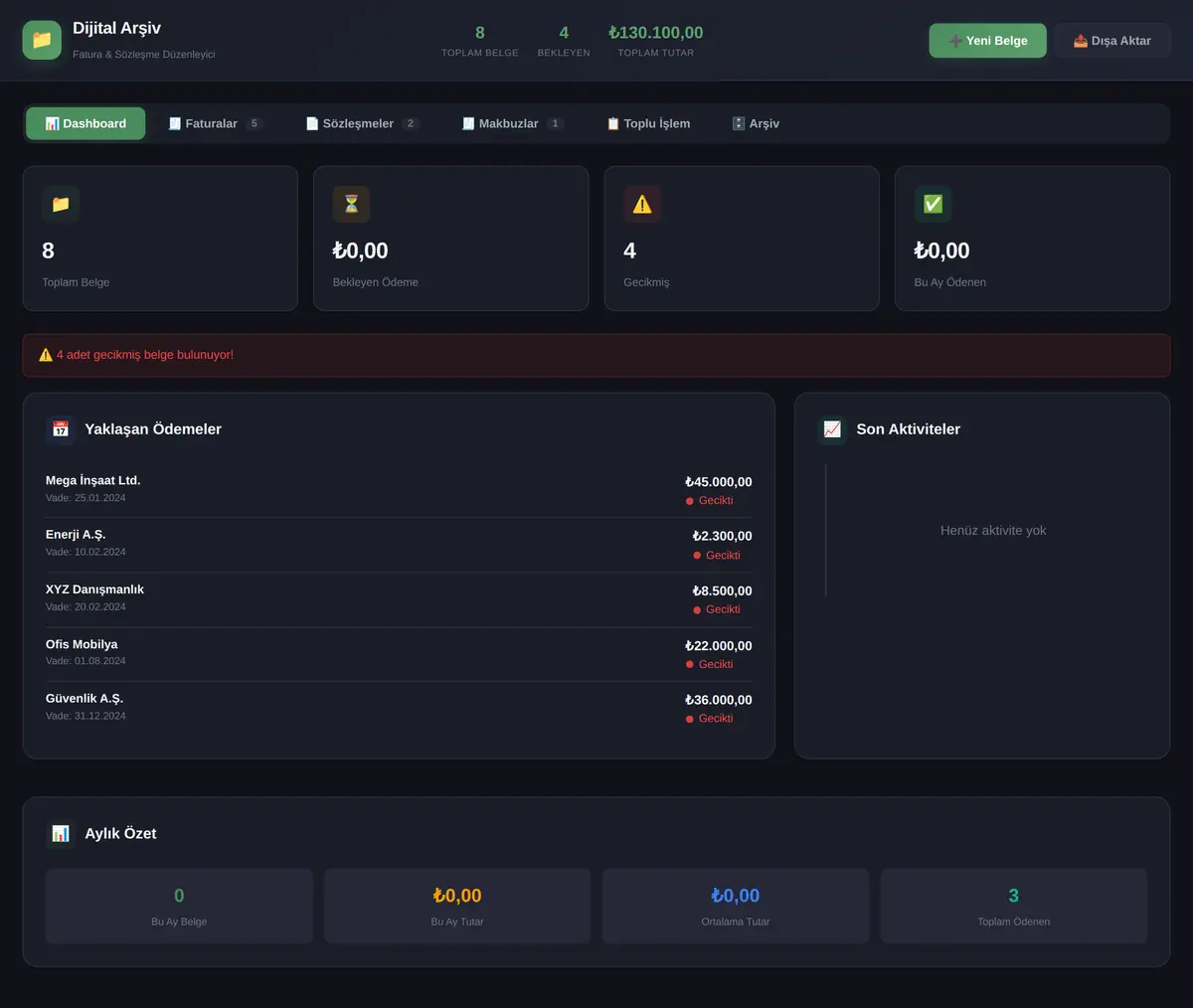Click the Vade: 31.12.2024 due date
Image resolution: width=1193 pixels, height=1008 pixels.
click(x=85, y=716)
